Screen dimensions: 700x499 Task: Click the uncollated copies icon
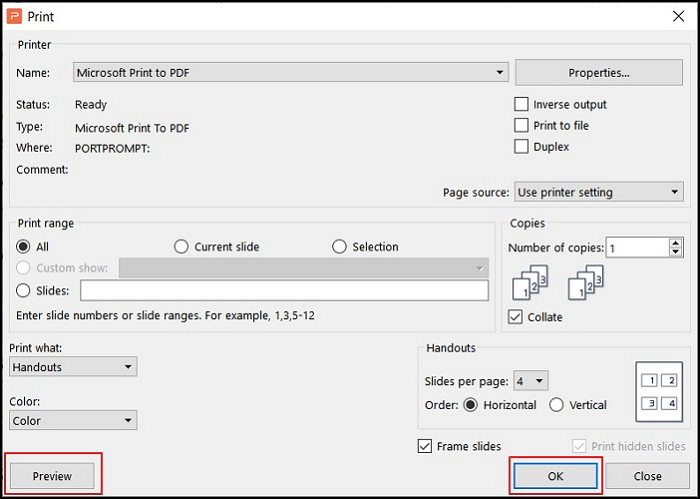[585, 282]
